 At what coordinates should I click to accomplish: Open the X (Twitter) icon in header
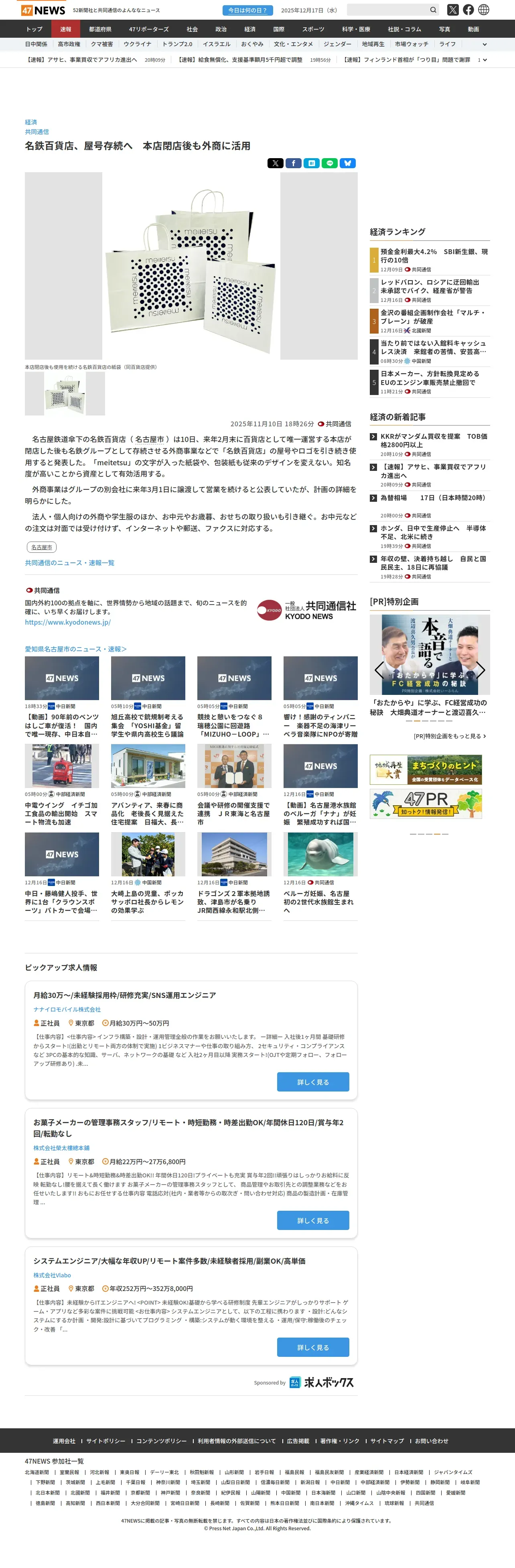pos(452,10)
